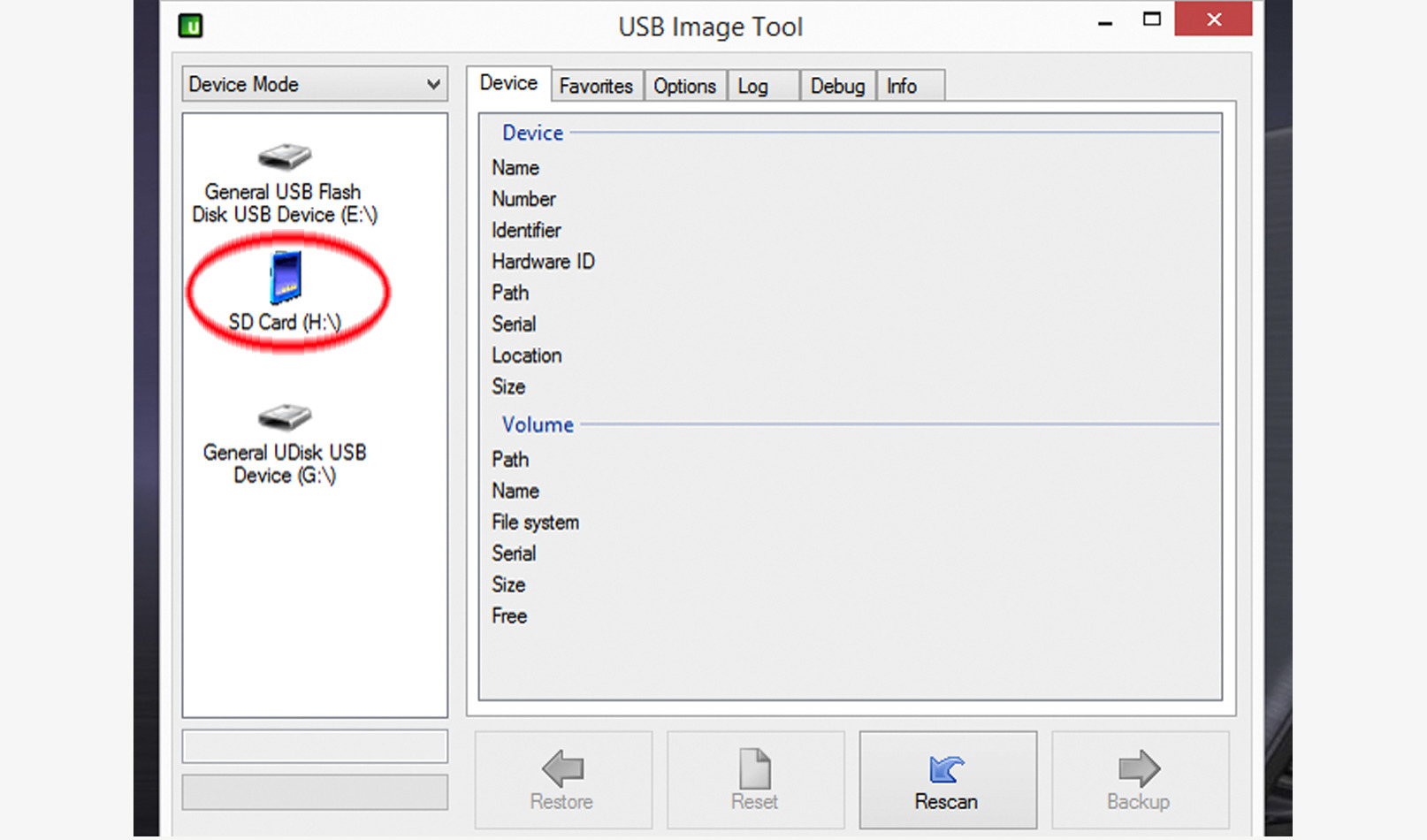The height and width of the screenshot is (840, 1427).
Task: Click the File system label
Action: click(x=535, y=523)
